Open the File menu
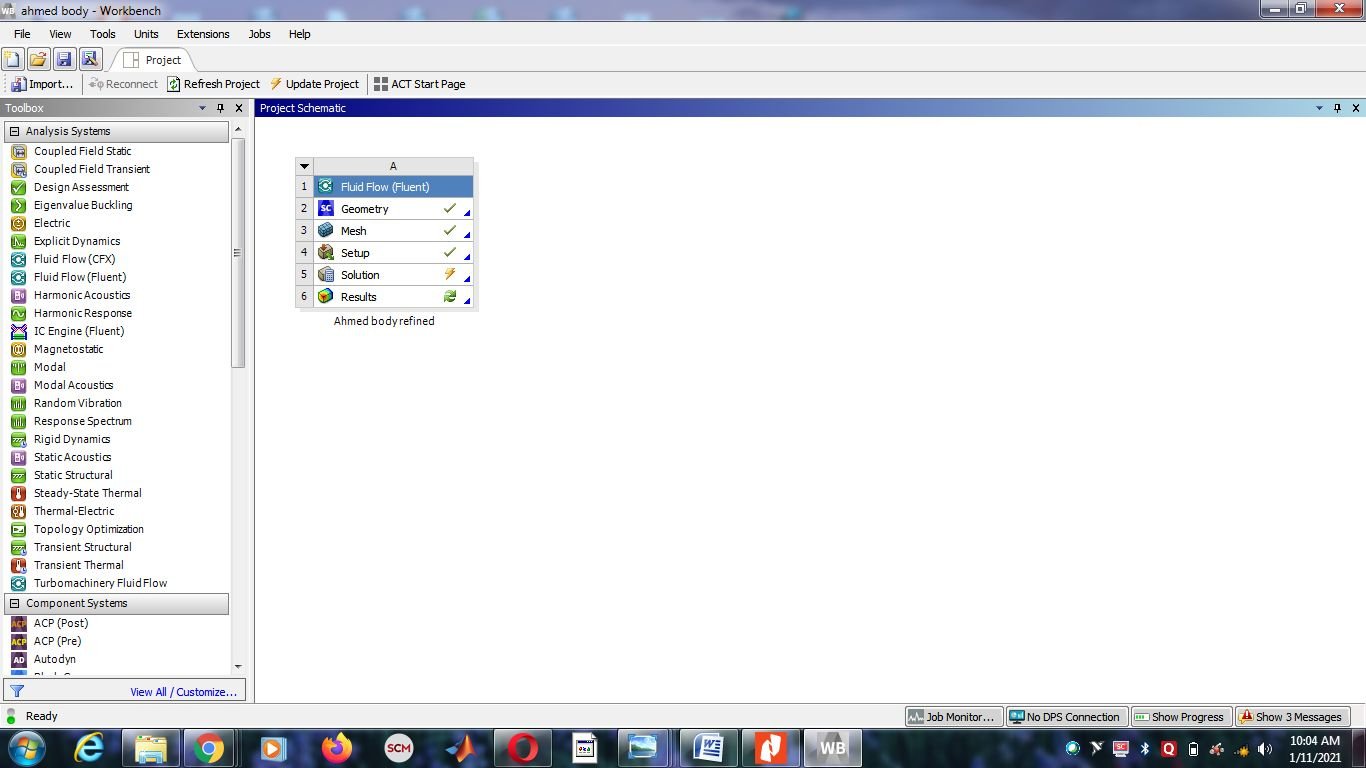1366x768 pixels. 22,34
